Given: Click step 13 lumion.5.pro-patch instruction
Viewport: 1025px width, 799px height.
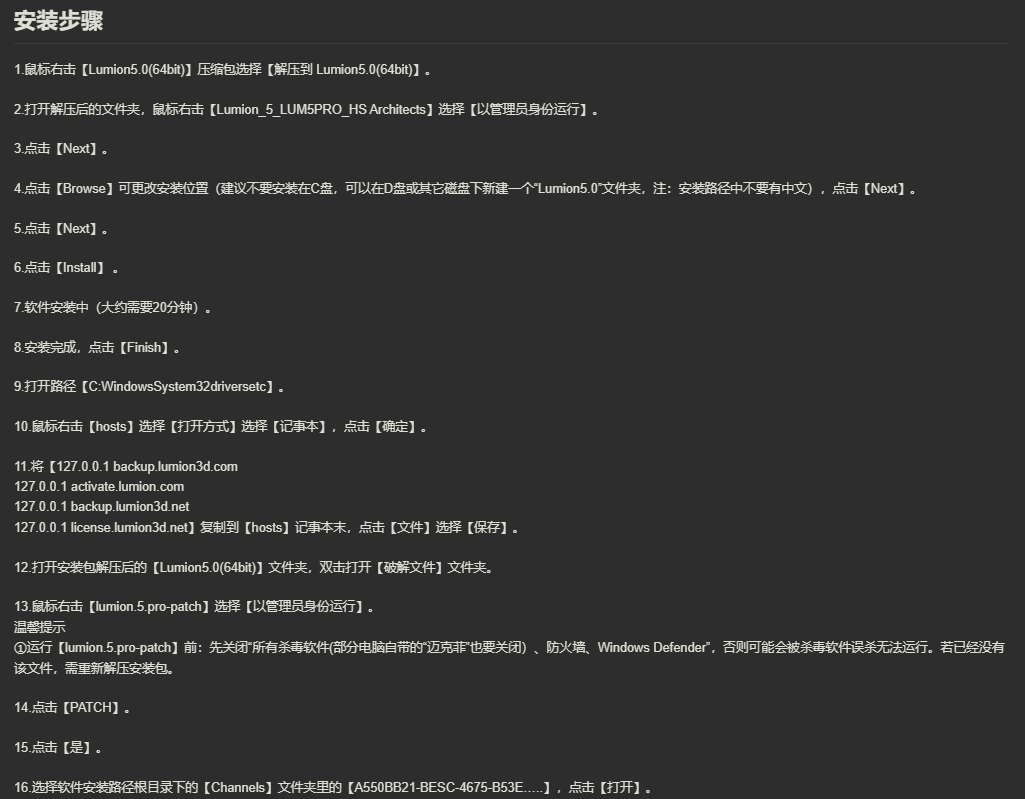Looking at the screenshot, I should pos(194,607).
